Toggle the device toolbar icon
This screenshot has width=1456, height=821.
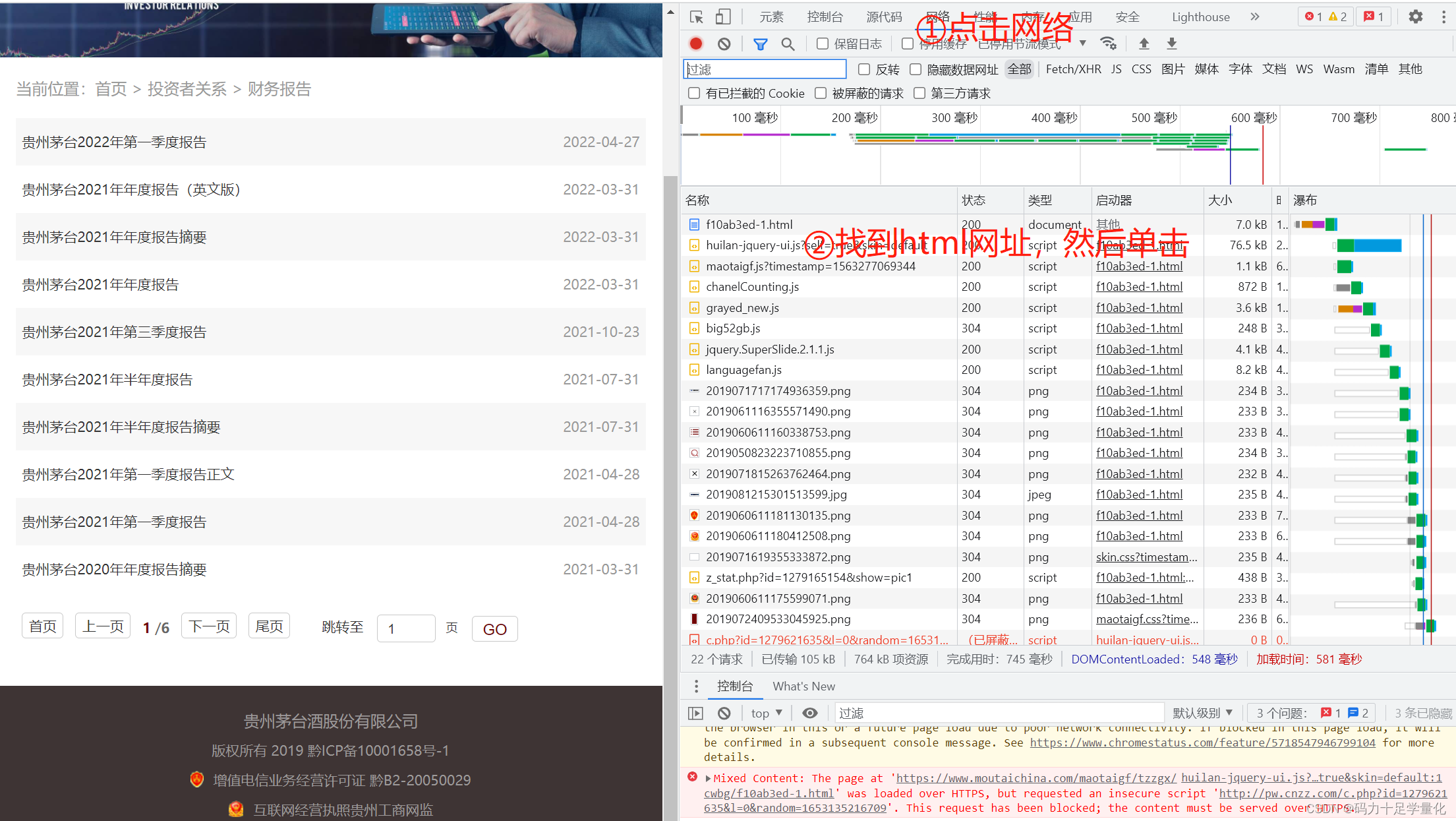pyautogui.click(x=723, y=17)
